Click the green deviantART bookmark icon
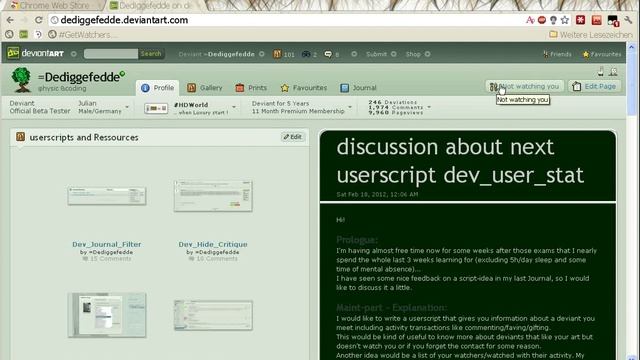The width and height of the screenshot is (640, 360). (x=24, y=35)
